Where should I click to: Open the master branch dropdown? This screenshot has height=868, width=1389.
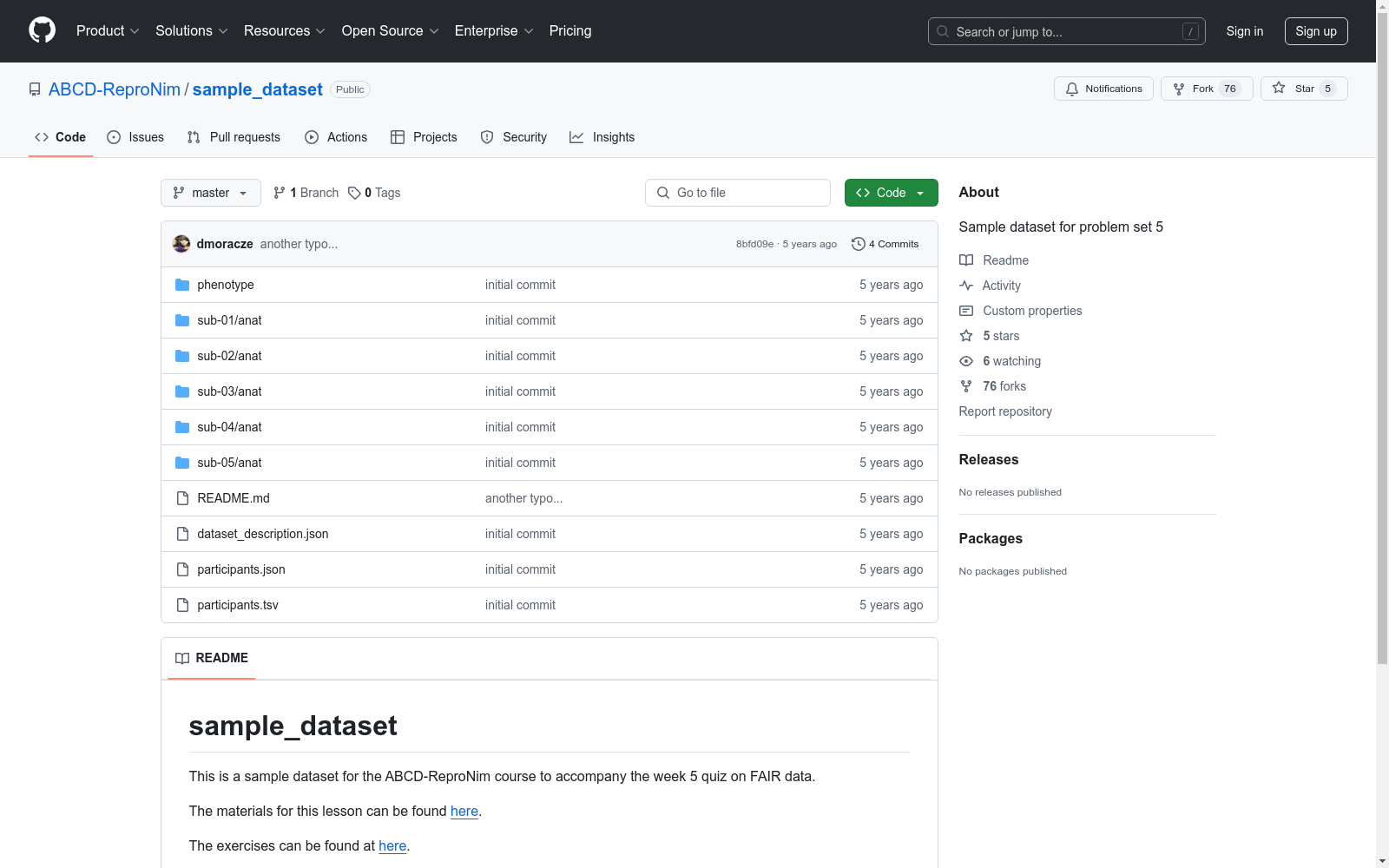pyautogui.click(x=211, y=193)
